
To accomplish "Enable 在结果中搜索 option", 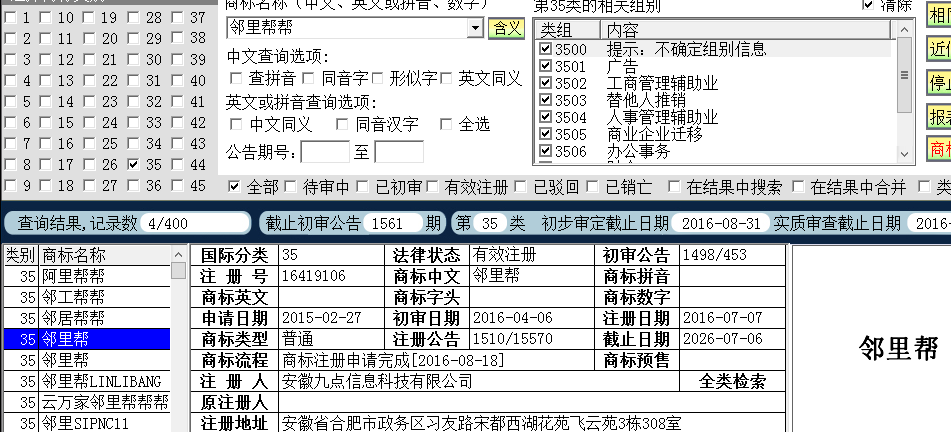I will point(674,186).
